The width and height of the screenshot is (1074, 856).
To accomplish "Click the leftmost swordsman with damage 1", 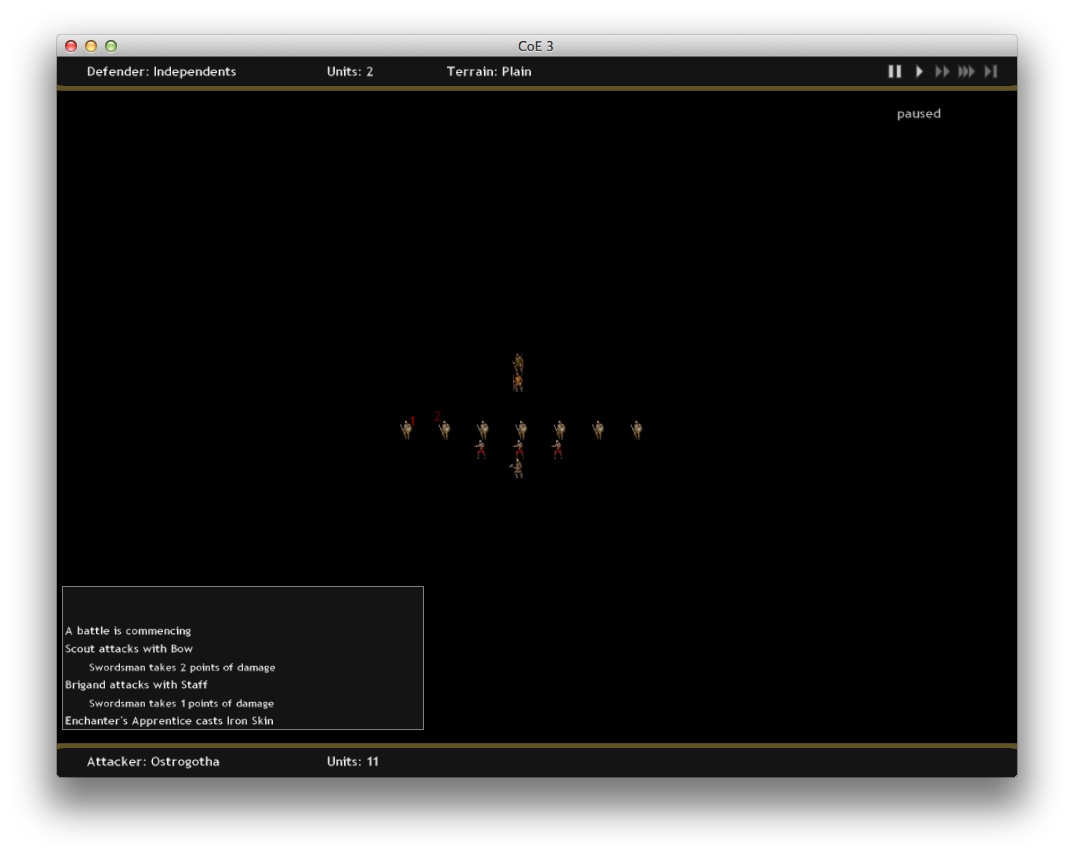I will tap(406, 430).
